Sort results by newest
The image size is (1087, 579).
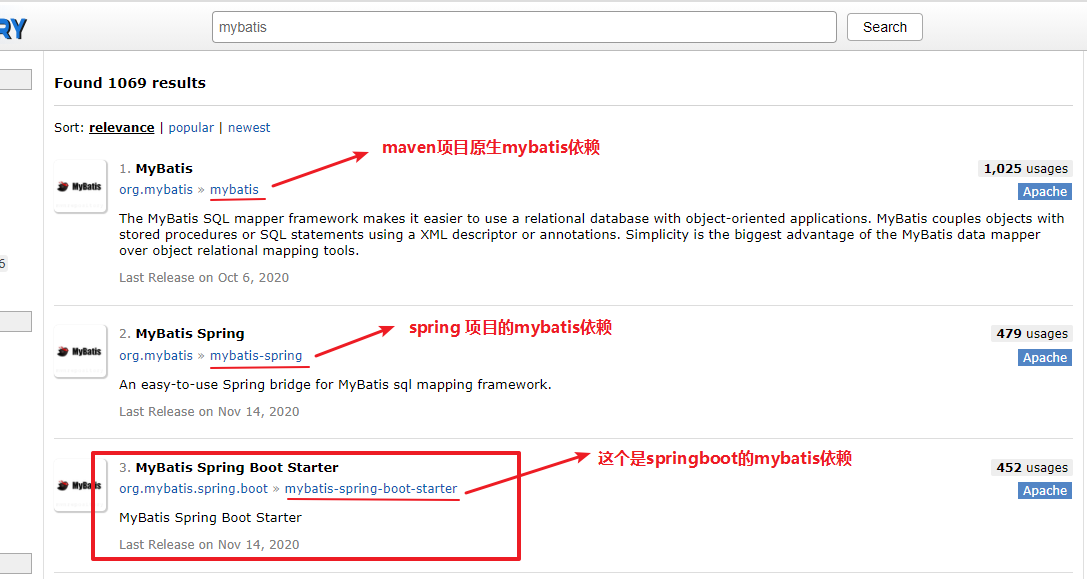(248, 127)
